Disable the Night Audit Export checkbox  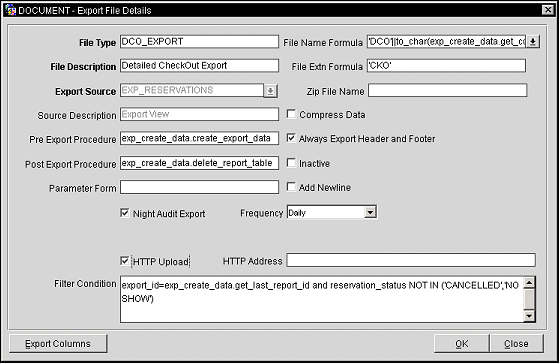[x=125, y=213]
